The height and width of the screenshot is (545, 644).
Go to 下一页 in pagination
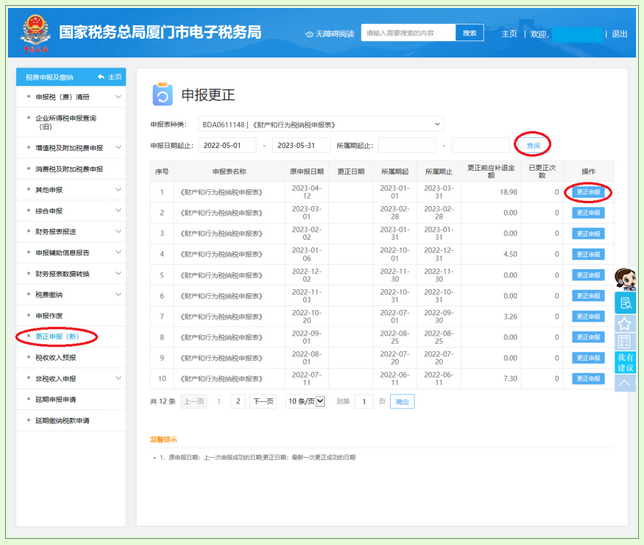(263, 401)
